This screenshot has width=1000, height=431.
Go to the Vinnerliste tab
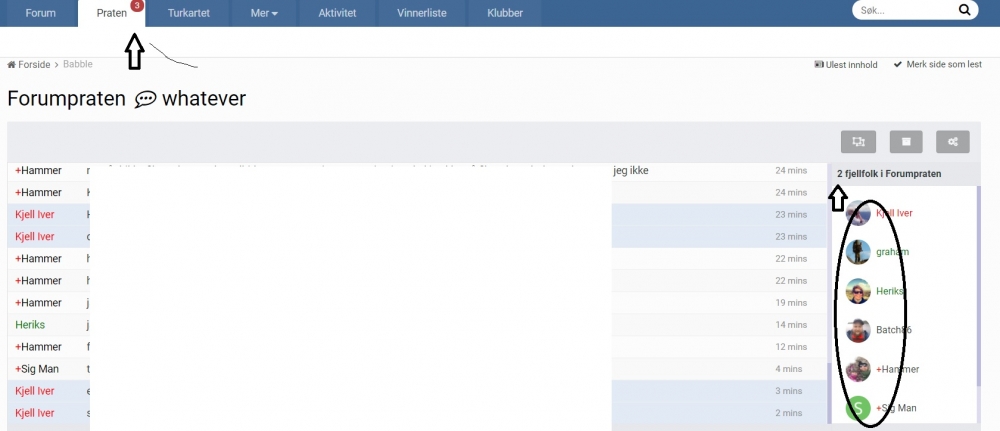pyautogui.click(x=424, y=14)
